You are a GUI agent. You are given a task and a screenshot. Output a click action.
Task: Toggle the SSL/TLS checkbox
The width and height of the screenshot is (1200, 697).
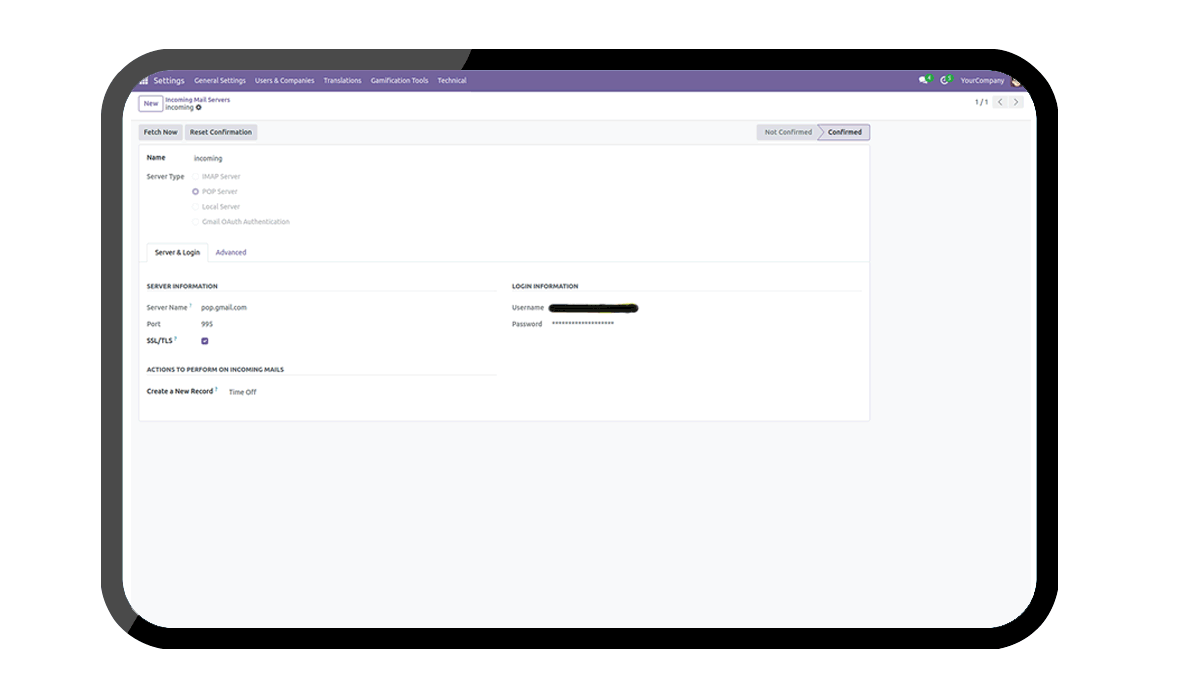click(x=205, y=341)
